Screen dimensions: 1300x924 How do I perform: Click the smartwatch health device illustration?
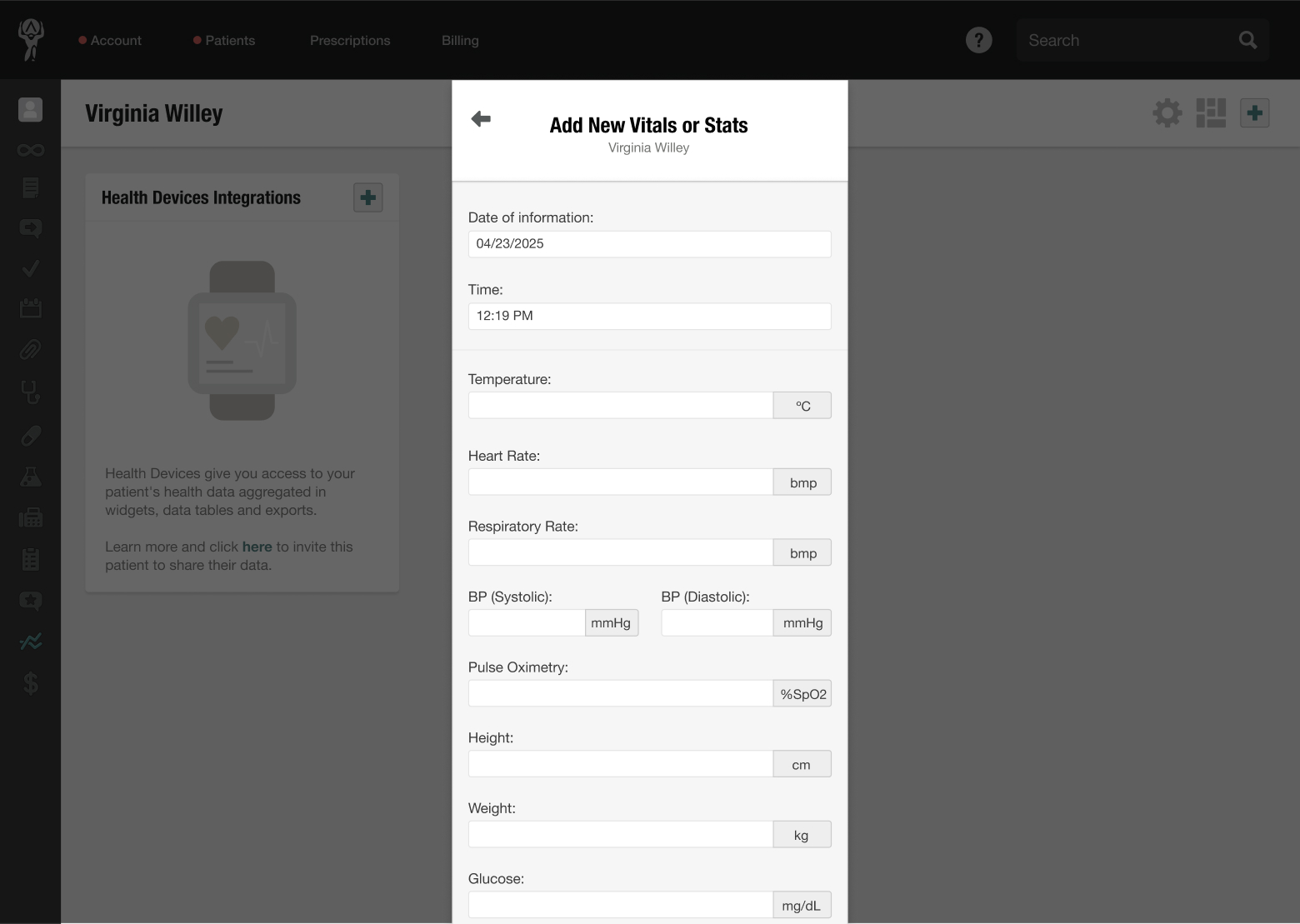pyautogui.click(x=242, y=341)
